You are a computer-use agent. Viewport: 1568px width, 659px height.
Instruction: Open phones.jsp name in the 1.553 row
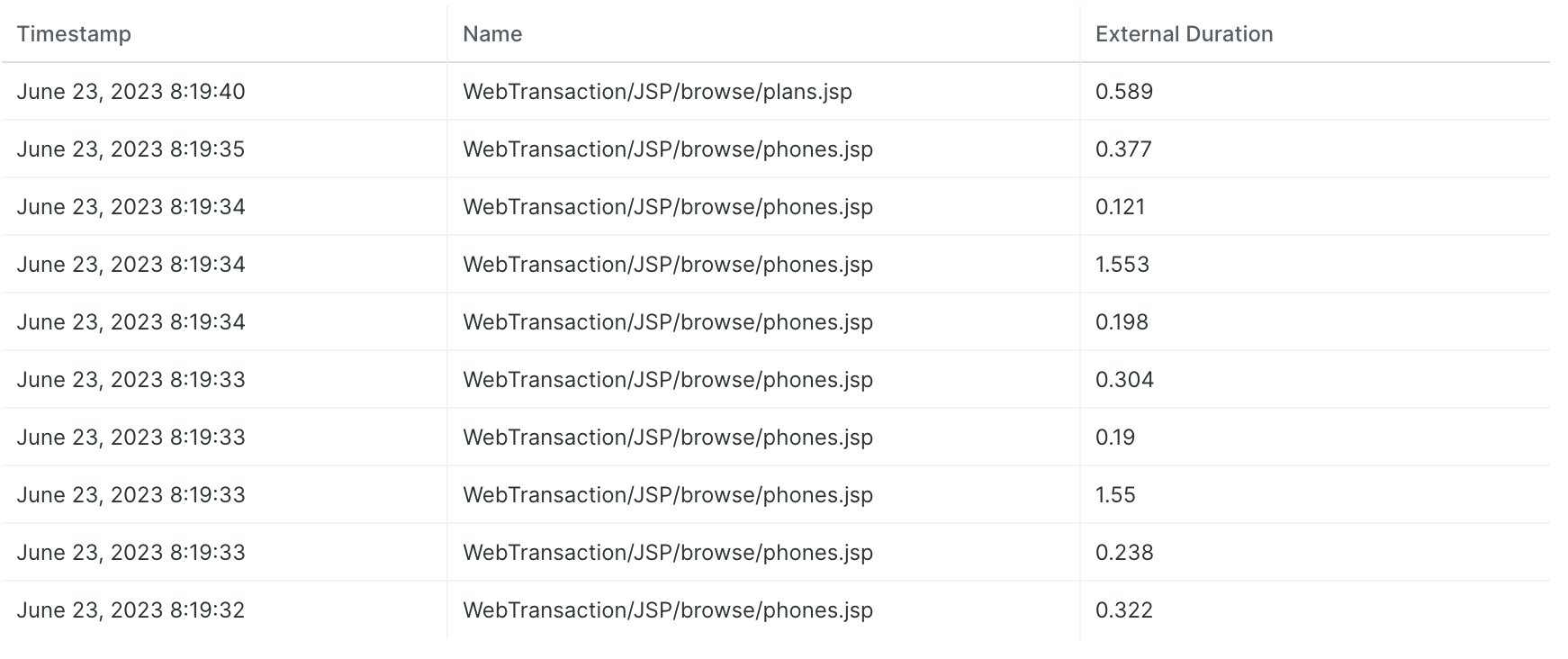click(x=668, y=265)
